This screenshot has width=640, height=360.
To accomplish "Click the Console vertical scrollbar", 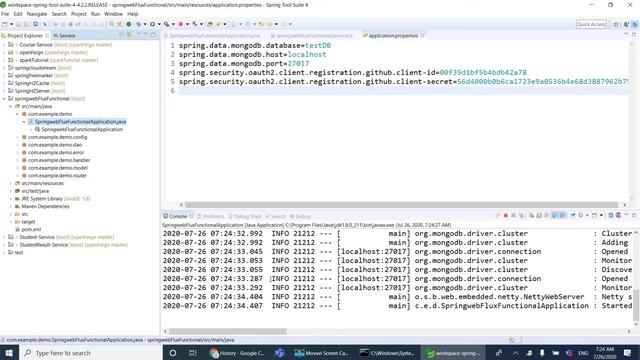I will click(x=636, y=306).
